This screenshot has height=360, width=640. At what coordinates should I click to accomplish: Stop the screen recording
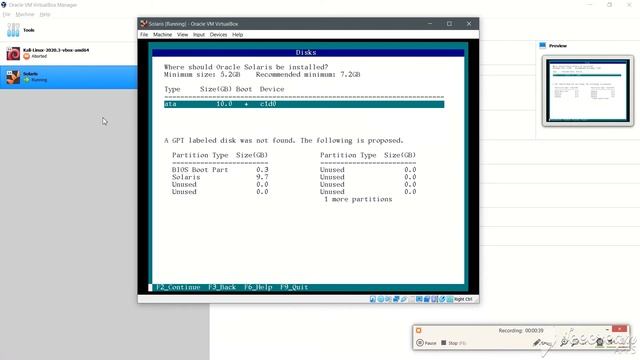(453, 343)
